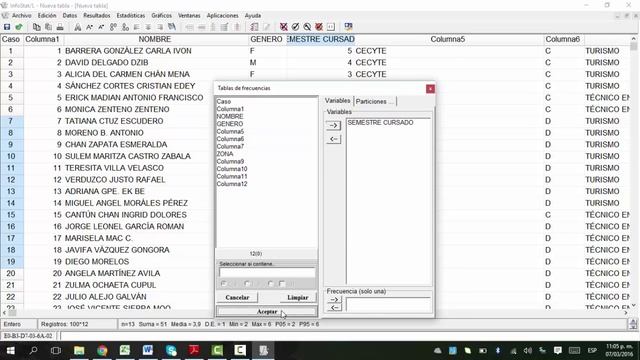Click the Print toolbar icon
Viewport: 640px width, 360px height.
coord(60,27)
